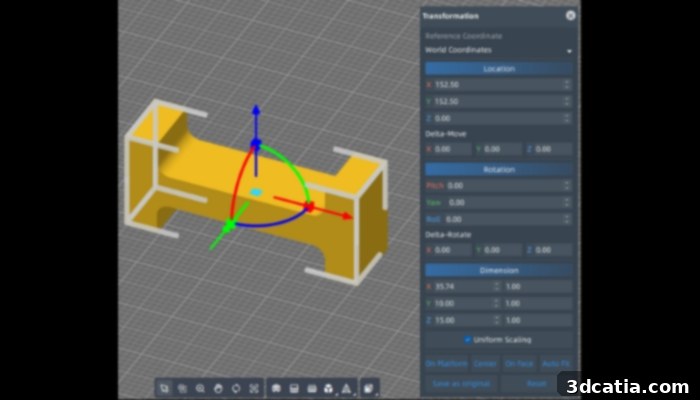Open the view cube icon menu
700x400 pixels.
(369, 388)
